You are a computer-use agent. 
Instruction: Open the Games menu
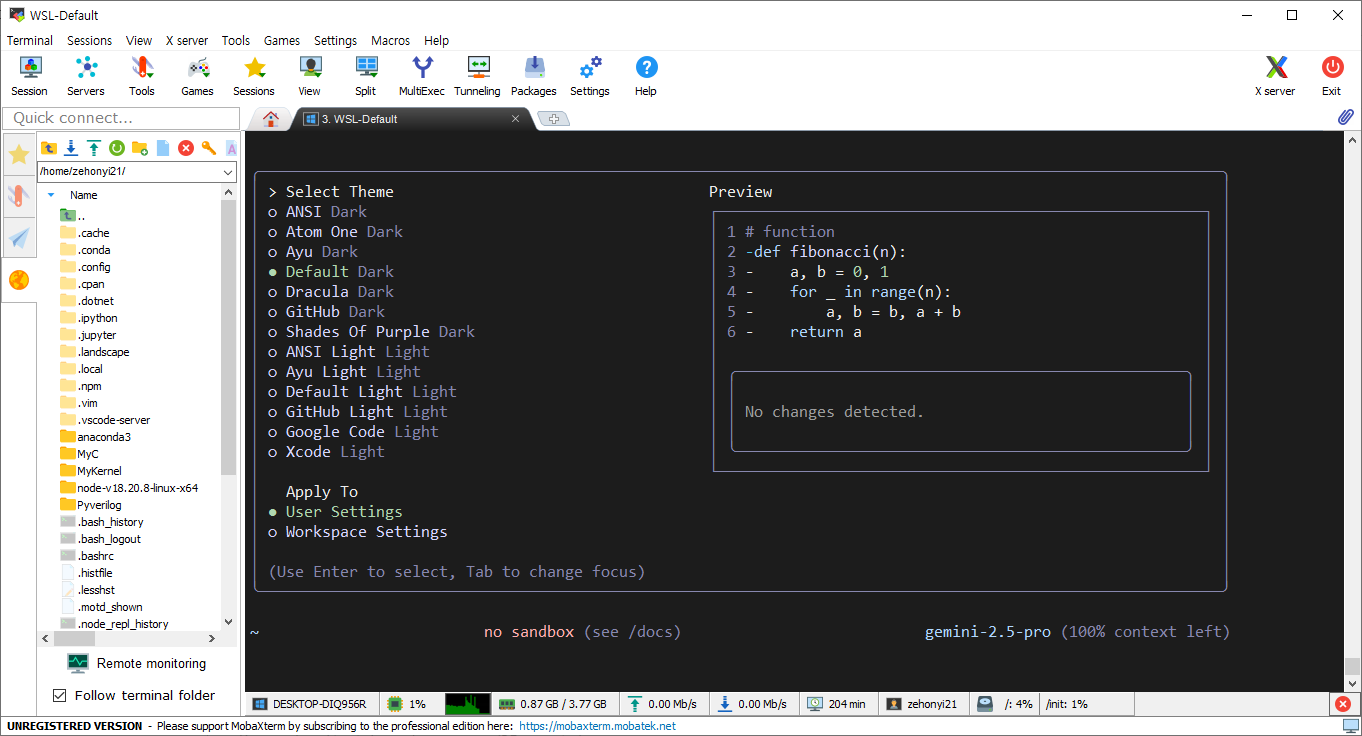[282, 41]
